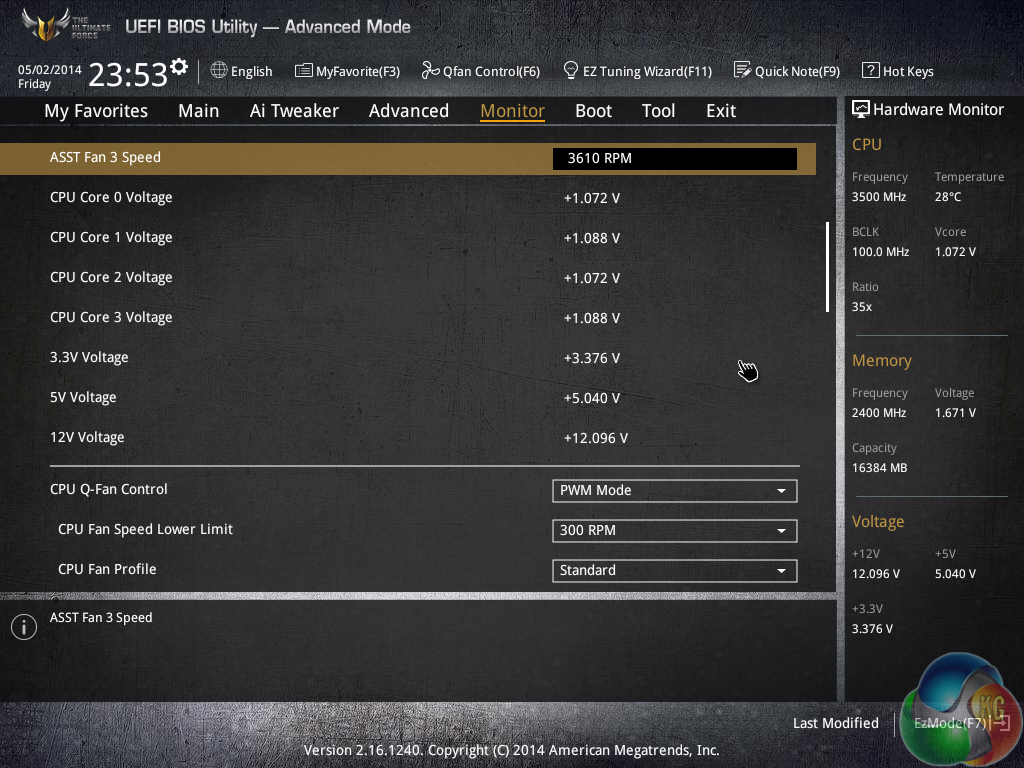The width and height of the screenshot is (1024, 768).
Task: Click the Hardware Monitor panel icon
Action: [x=860, y=109]
